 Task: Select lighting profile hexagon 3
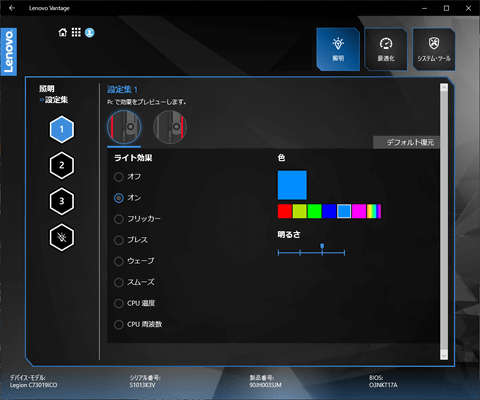coord(62,201)
